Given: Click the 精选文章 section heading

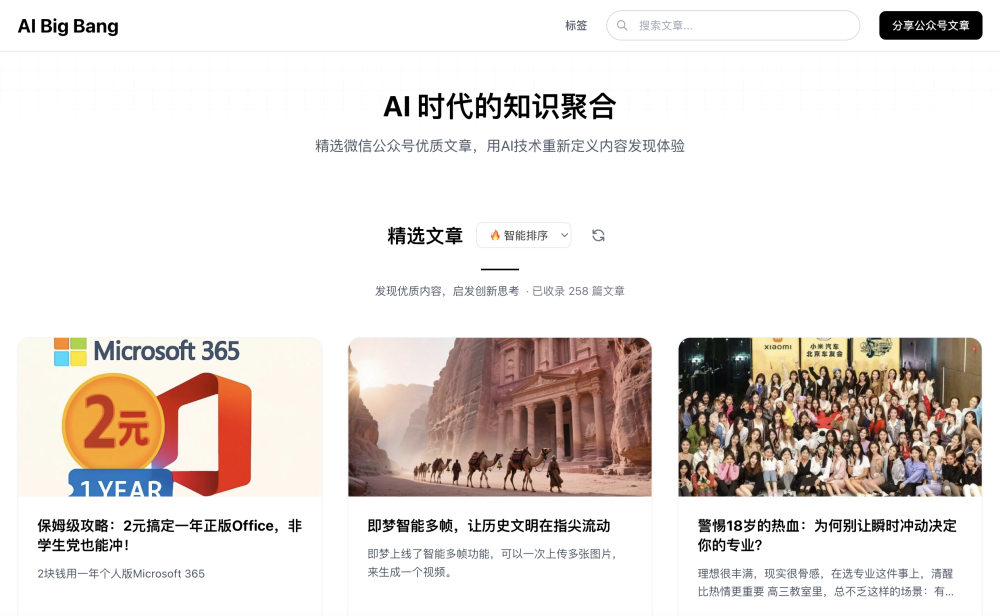Looking at the screenshot, I should [425, 235].
